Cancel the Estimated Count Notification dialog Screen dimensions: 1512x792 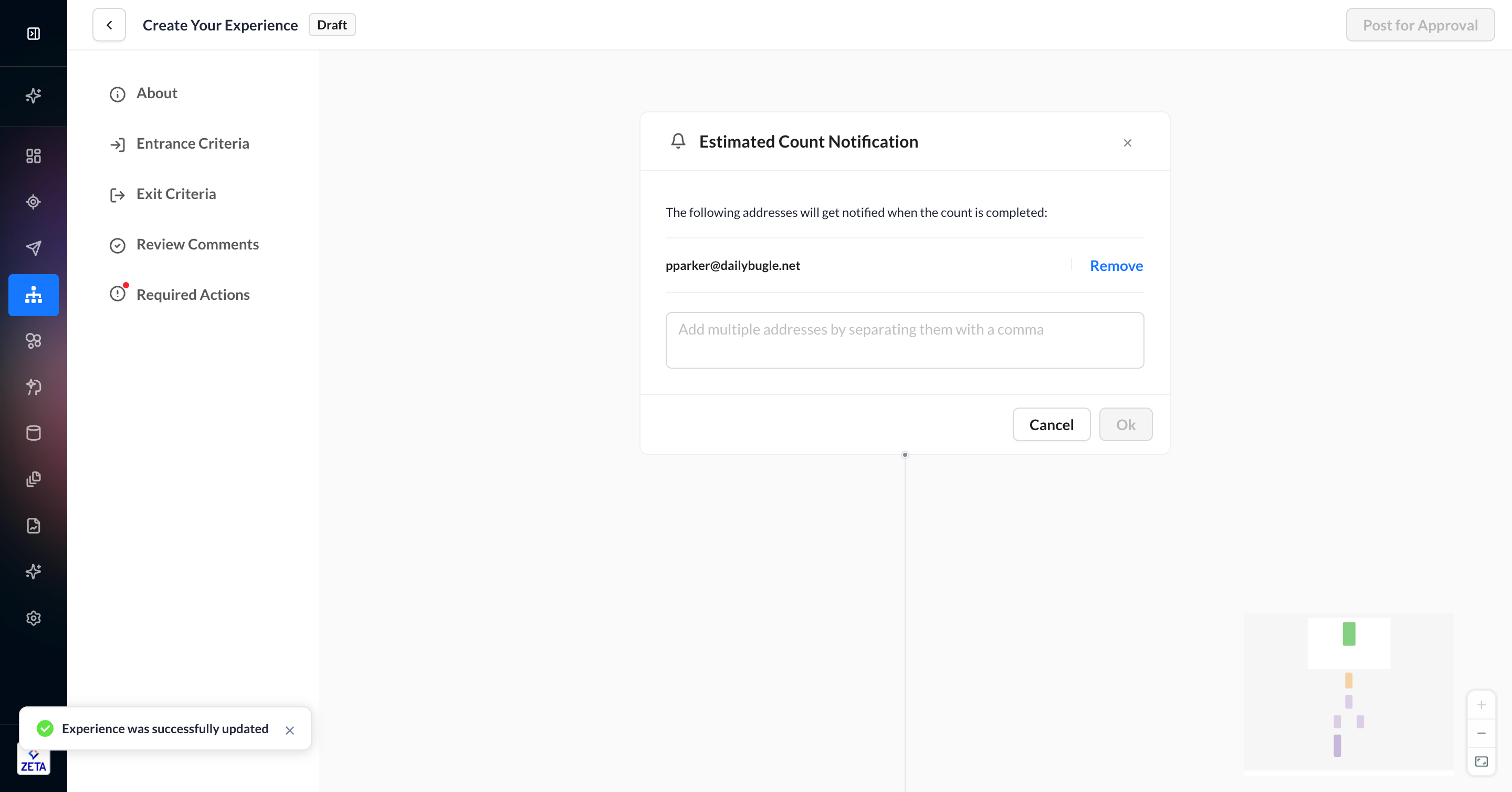(x=1051, y=424)
